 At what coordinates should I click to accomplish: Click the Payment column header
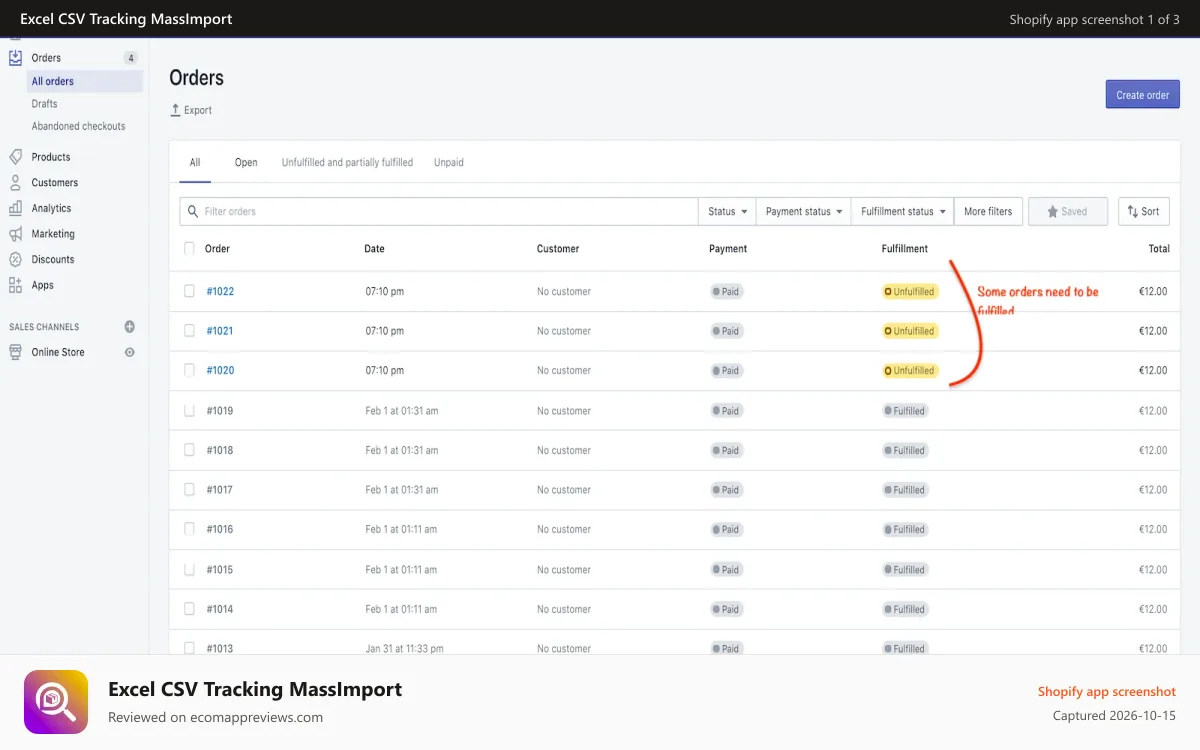[x=728, y=249]
